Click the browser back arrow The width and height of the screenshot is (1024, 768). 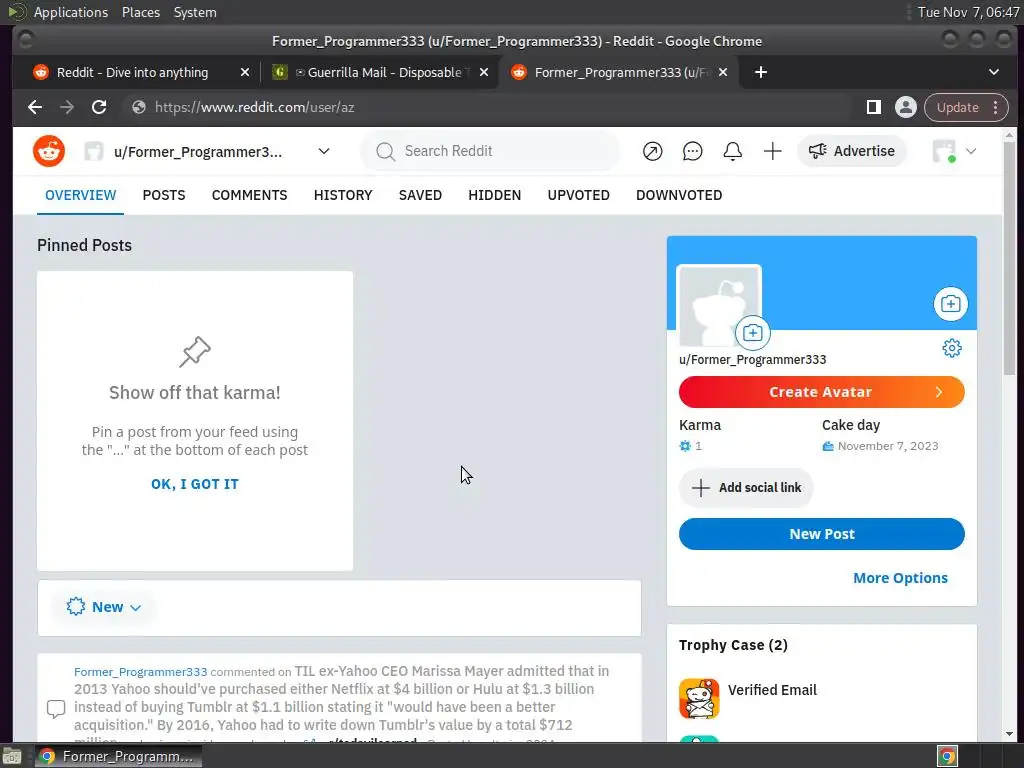tap(35, 107)
